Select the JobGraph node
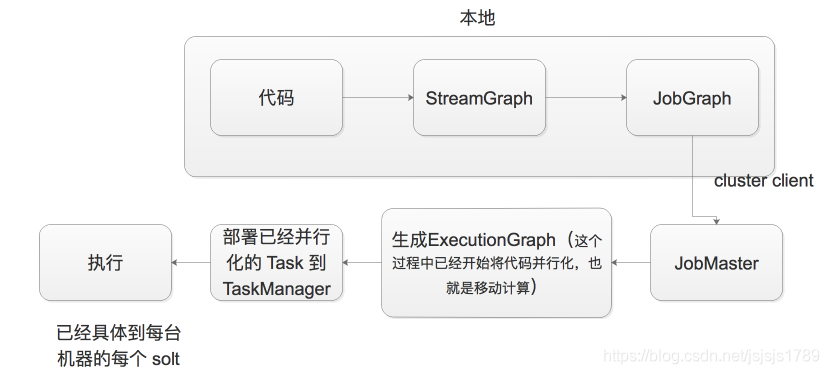 click(692, 97)
